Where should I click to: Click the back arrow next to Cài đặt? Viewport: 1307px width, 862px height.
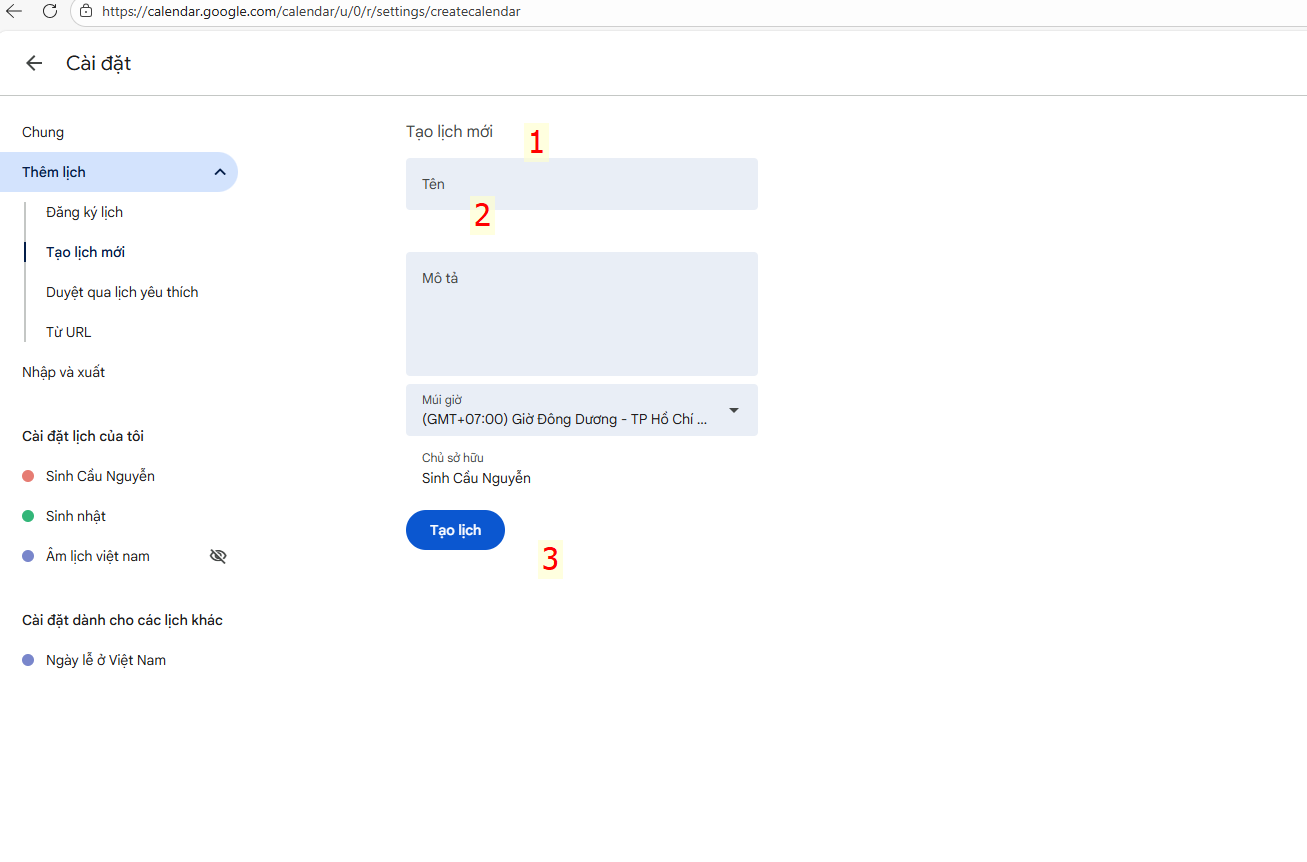coord(34,64)
